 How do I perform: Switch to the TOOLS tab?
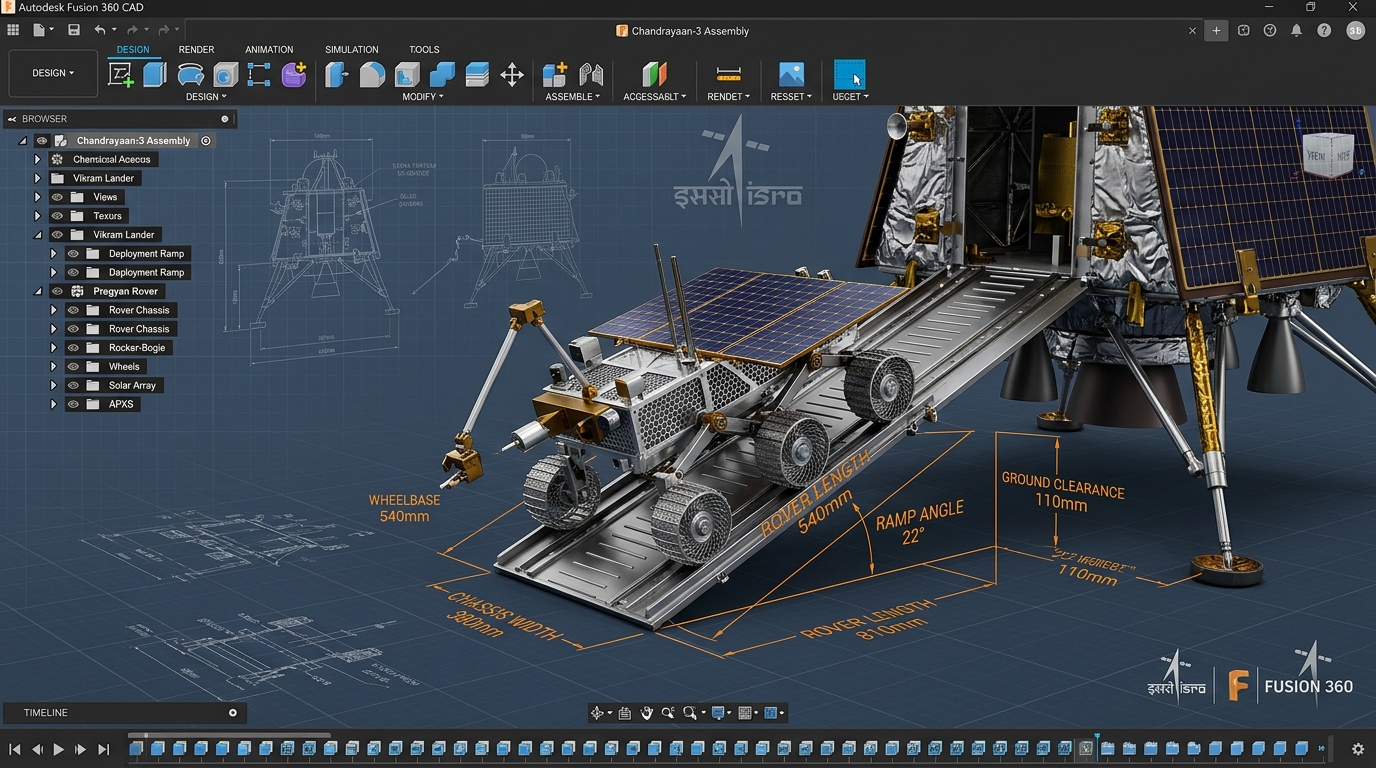coord(424,49)
